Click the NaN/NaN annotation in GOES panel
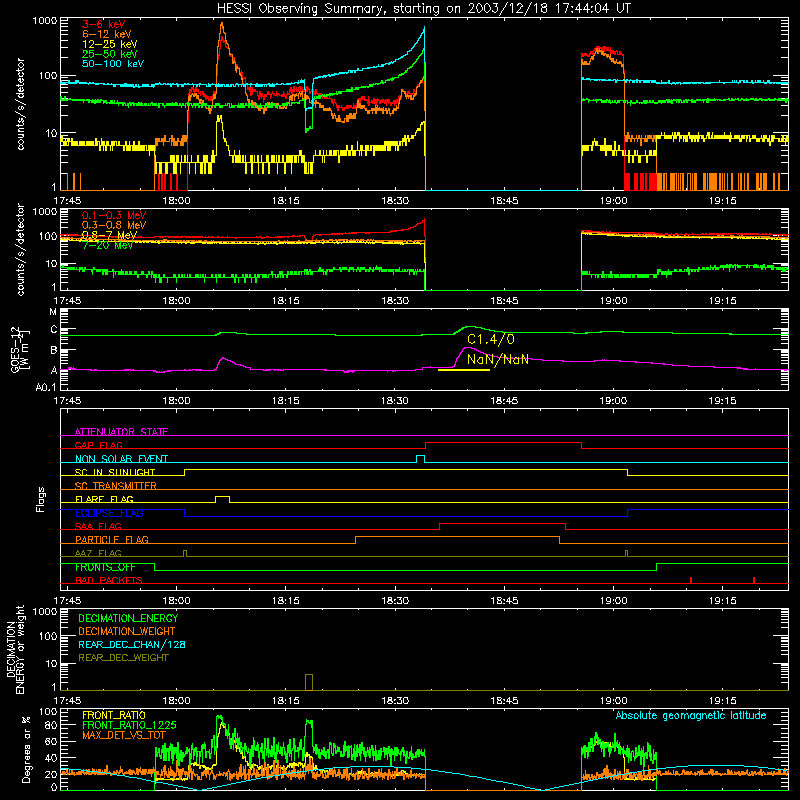Image resolution: width=800 pixels, height=800 pixels. (497, 360)
